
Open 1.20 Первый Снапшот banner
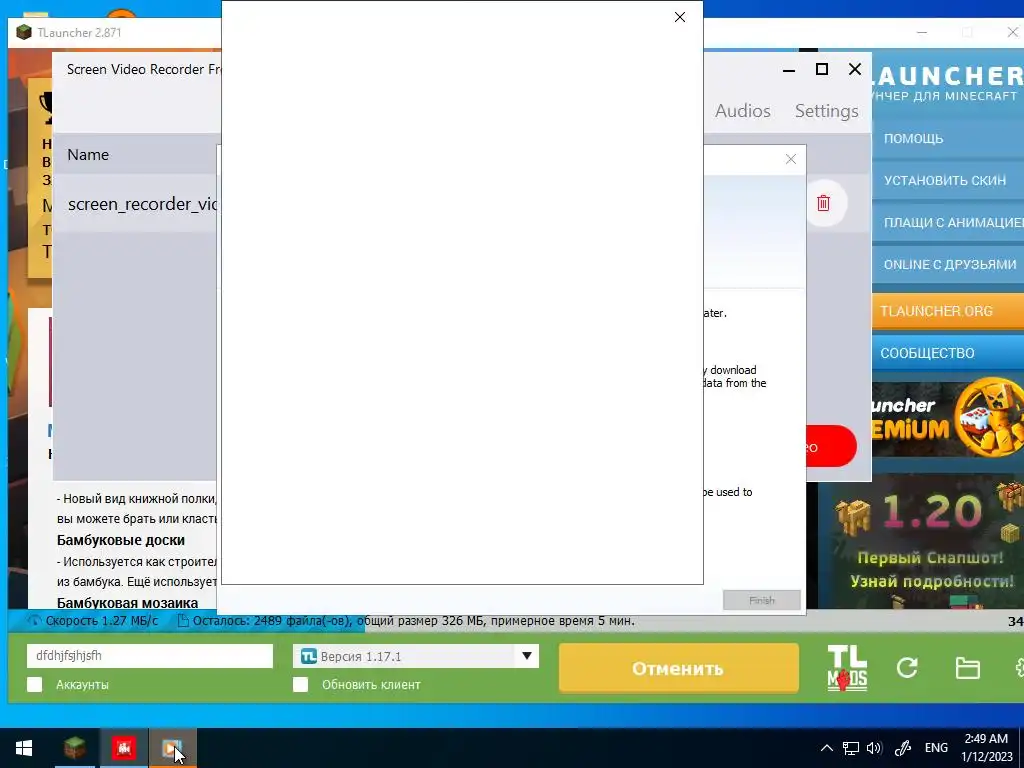pos(921,542)
